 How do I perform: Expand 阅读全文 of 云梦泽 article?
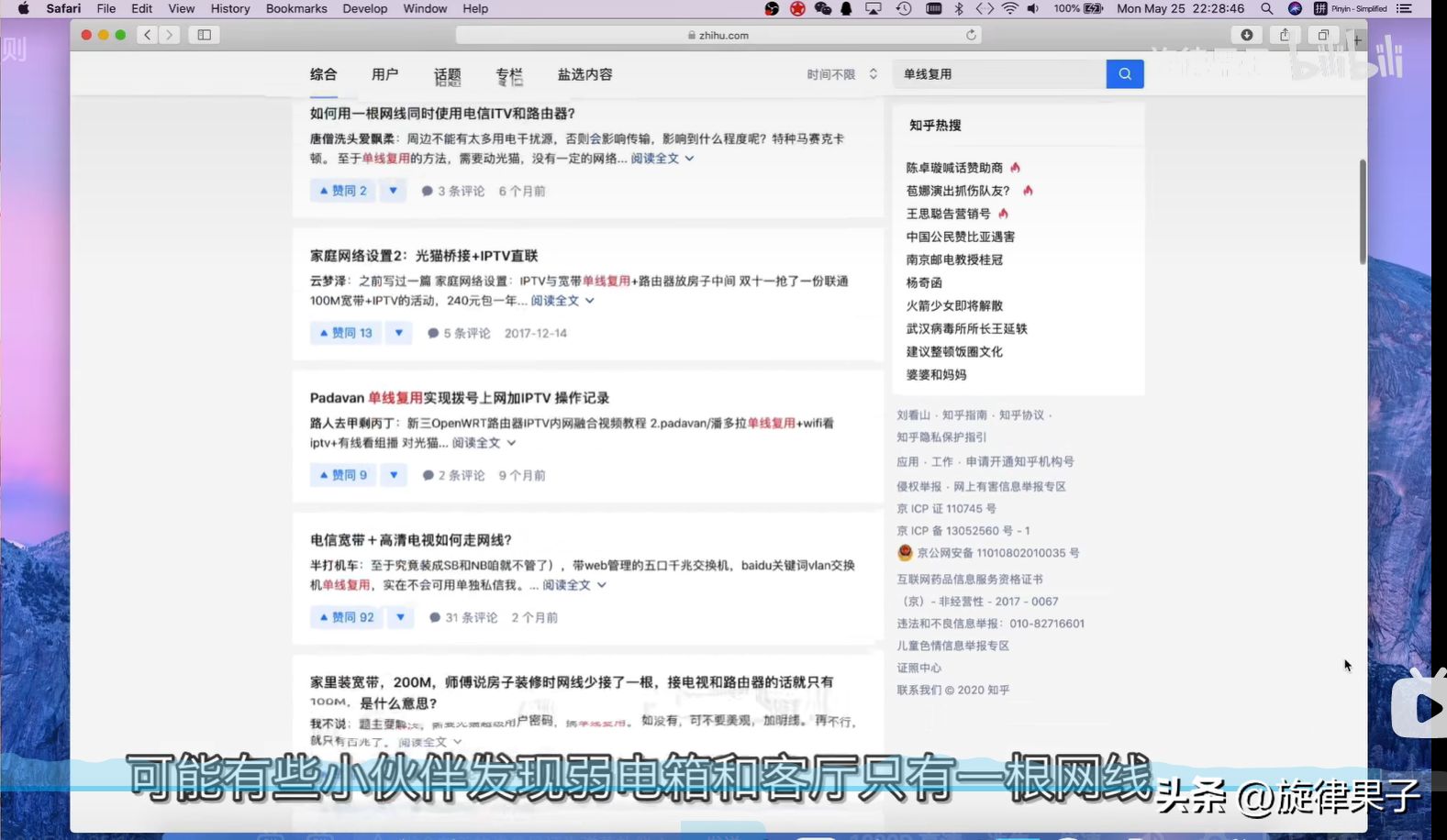coord(562,301)
